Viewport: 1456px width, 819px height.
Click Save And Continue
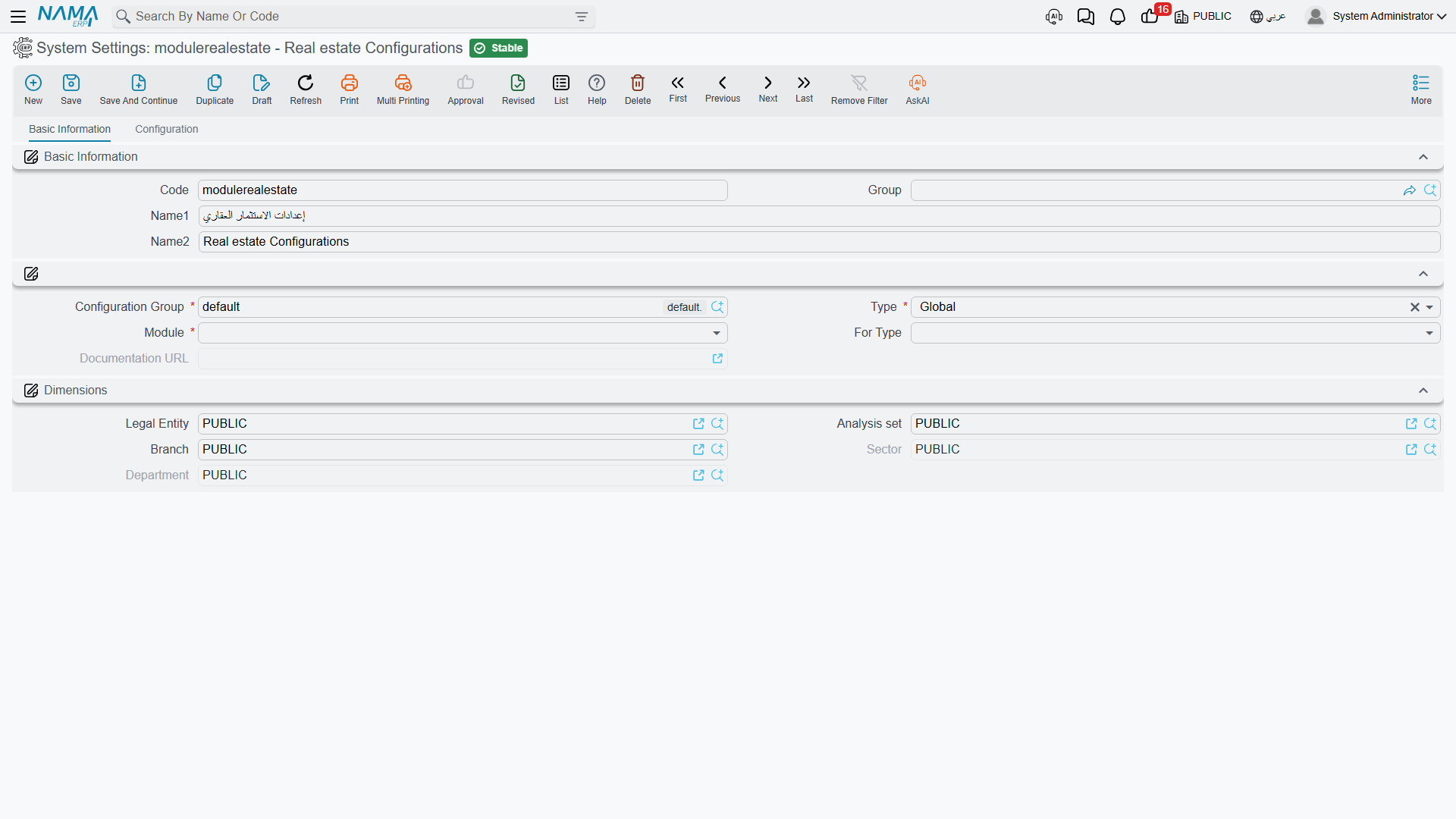pos(139,89)
